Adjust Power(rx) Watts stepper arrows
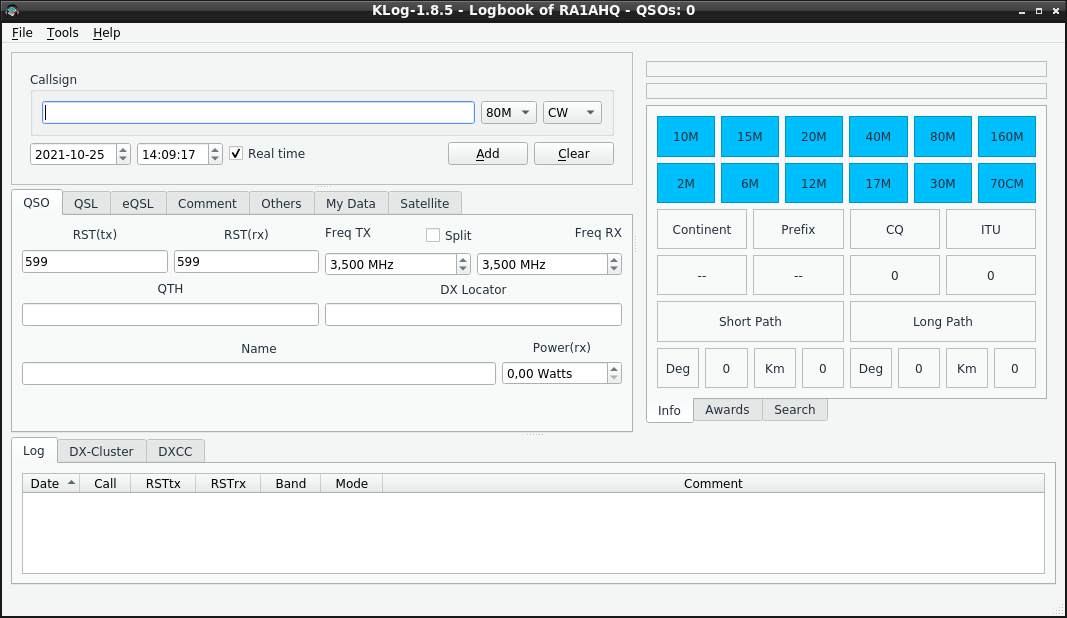Viewport: 1067px width, 618px height. 614,373
